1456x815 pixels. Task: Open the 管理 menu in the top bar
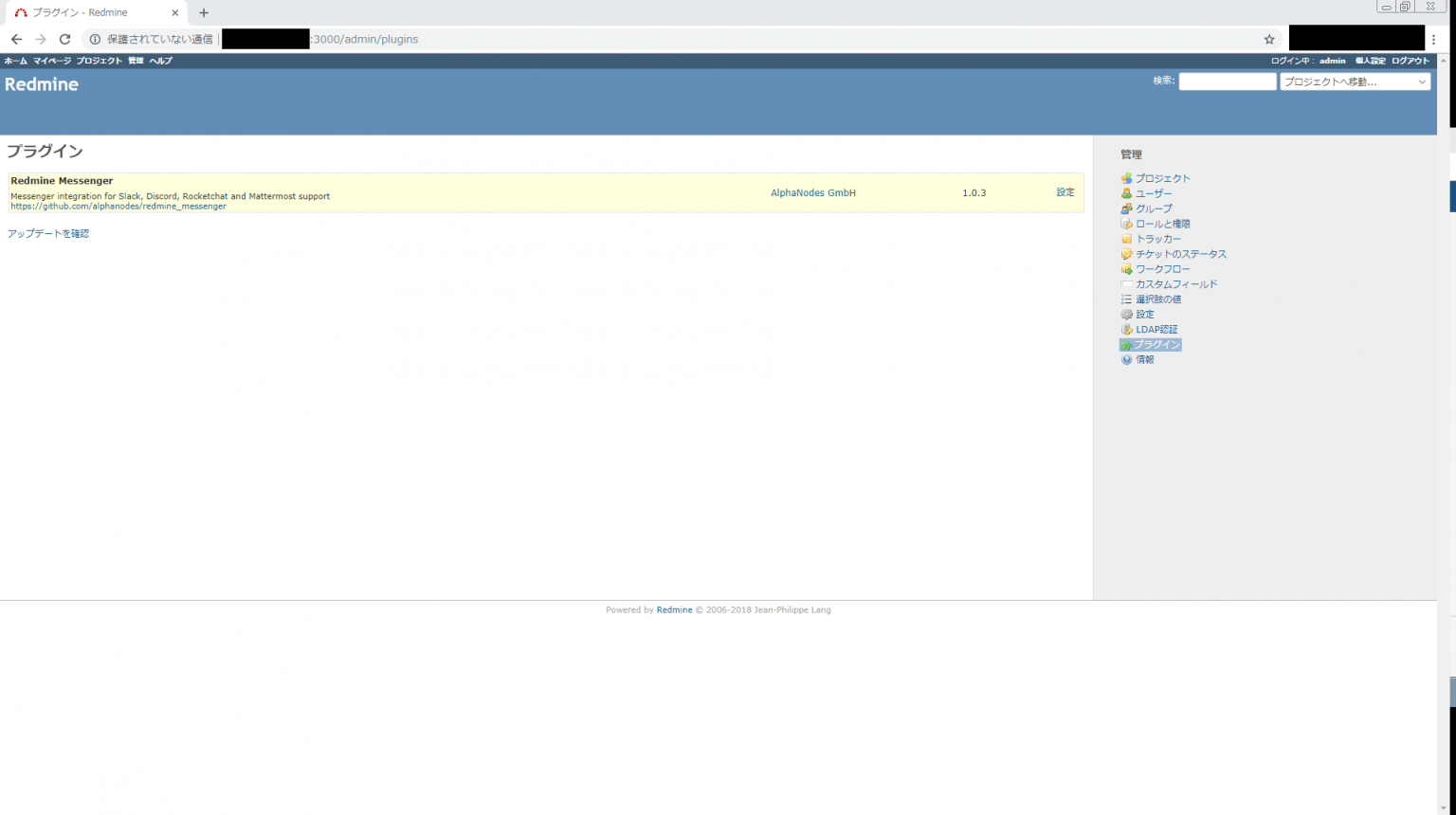[x=135, y=60]
